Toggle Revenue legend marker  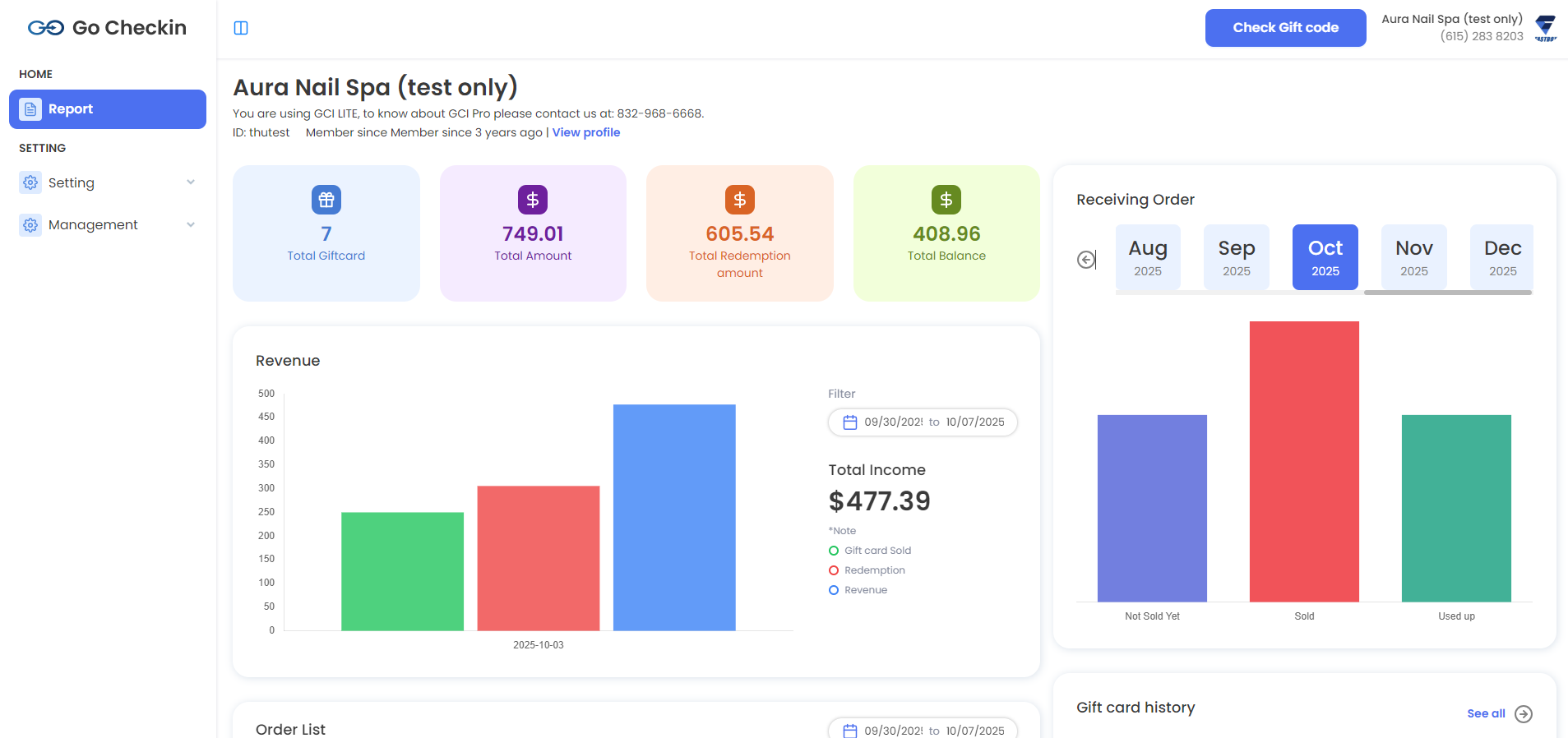[x=834, y=590]
